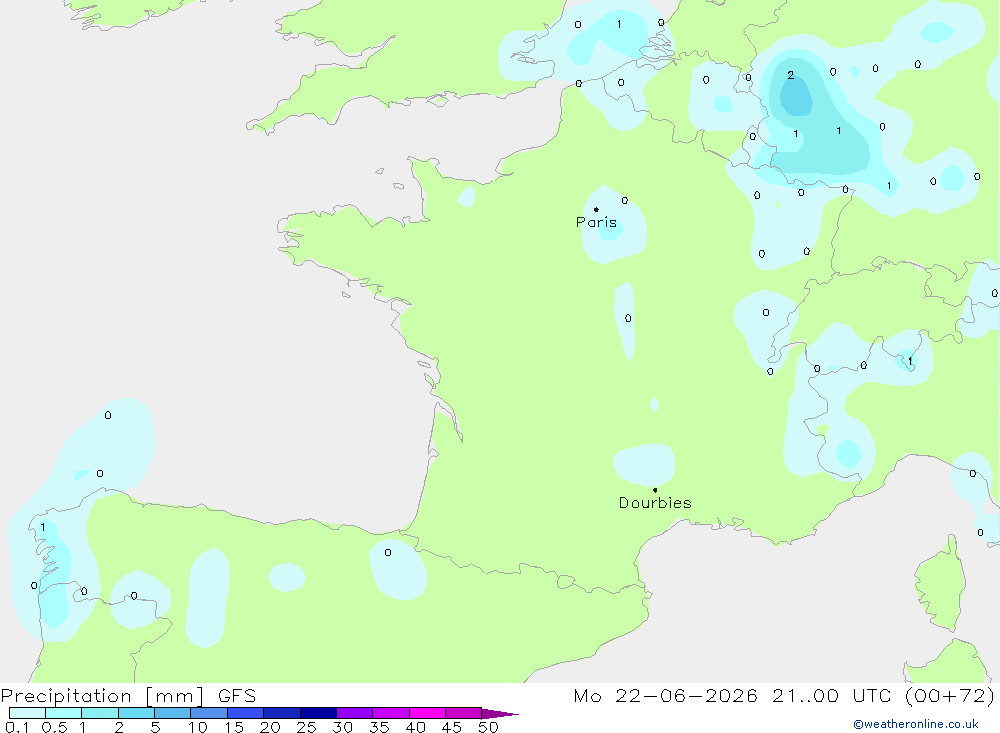Click the 30 mm purple legend swatch
The height and width of the screenshot is (733, 1000).
[x=354, y=713]
